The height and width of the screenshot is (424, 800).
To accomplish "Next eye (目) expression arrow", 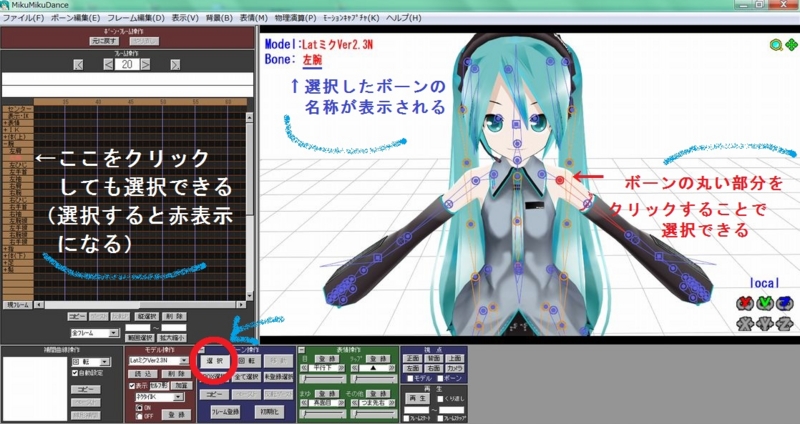I will pyautogui.click(x=341, y=368).
